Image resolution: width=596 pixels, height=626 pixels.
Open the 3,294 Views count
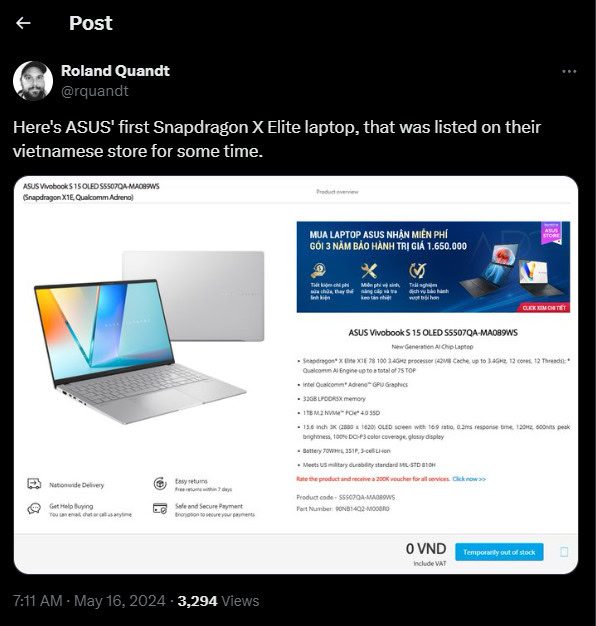tap(218, 601)
